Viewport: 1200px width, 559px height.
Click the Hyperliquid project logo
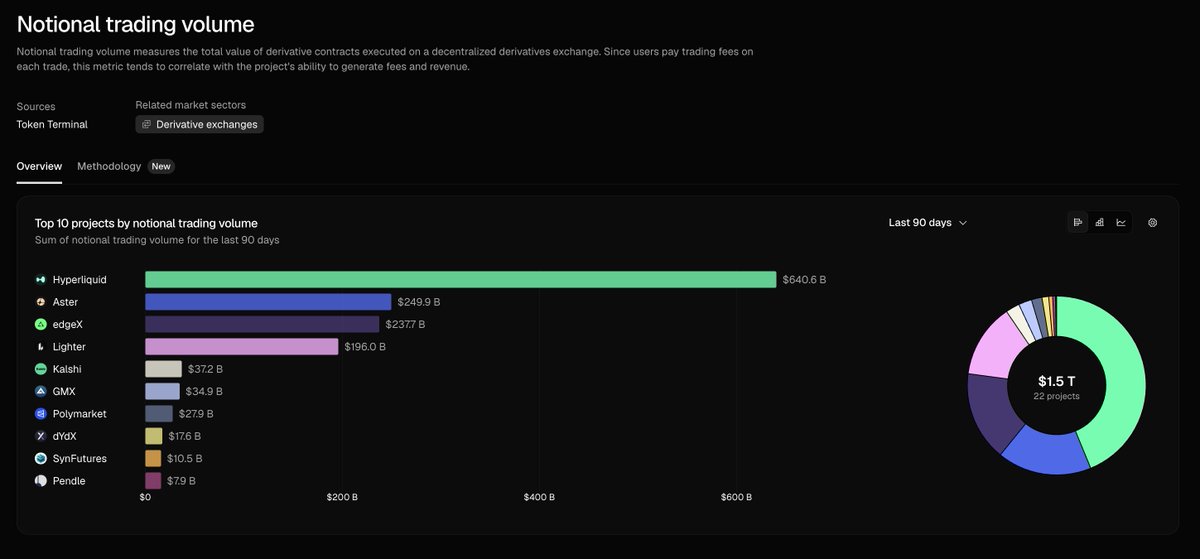click(x=41, y=280)
